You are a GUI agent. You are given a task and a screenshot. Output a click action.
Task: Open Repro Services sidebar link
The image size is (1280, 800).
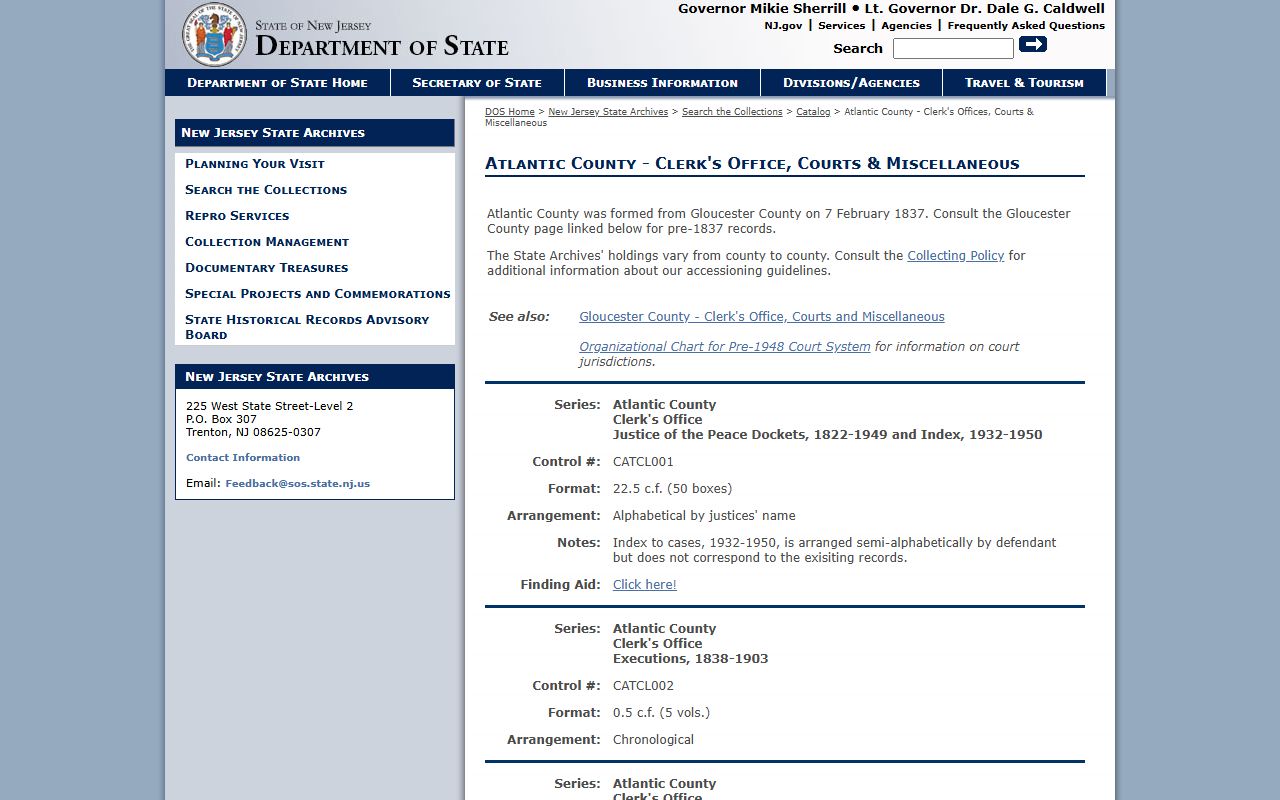coord(237,216)
